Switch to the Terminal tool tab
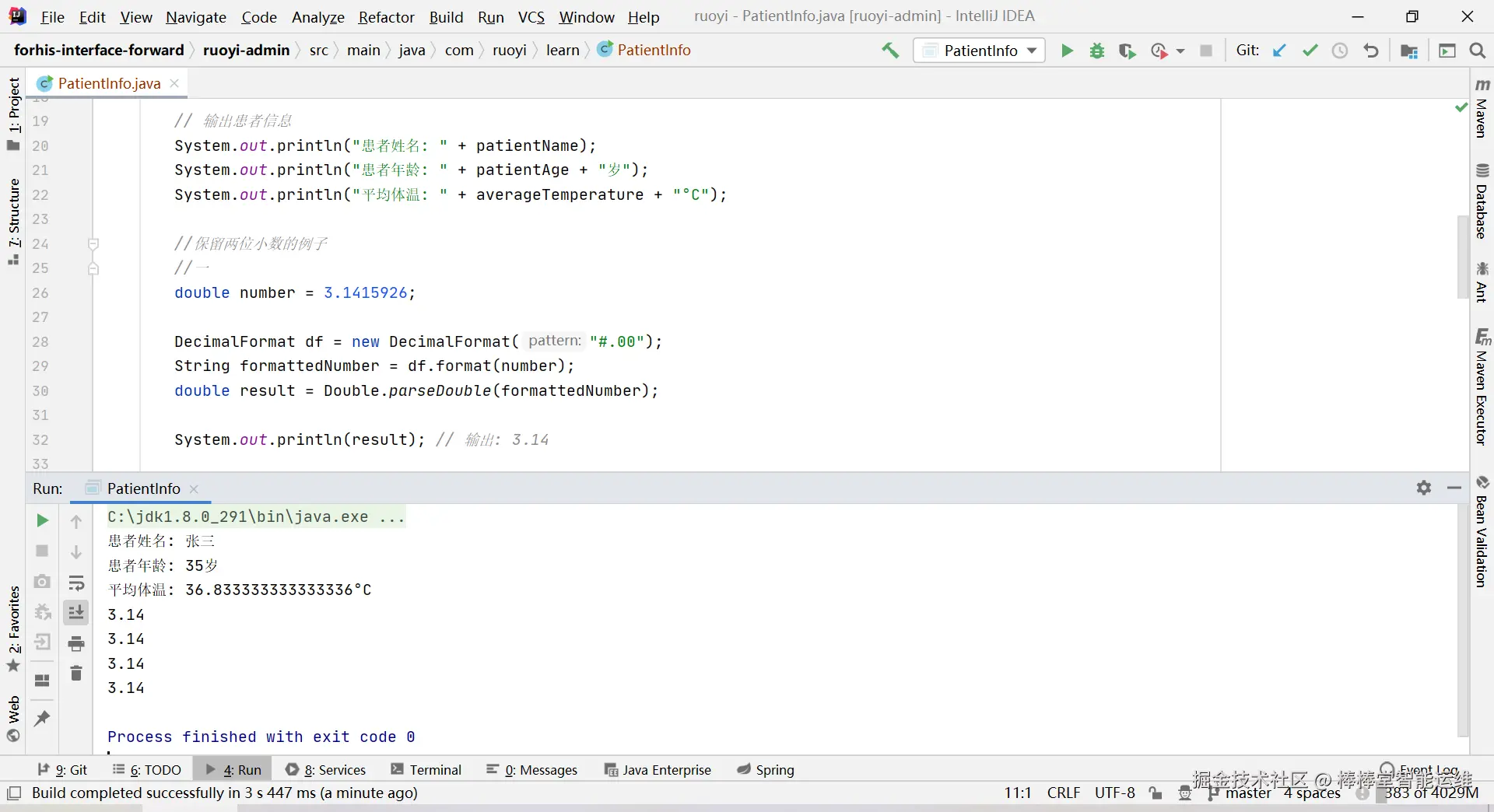 click(426, 769)
